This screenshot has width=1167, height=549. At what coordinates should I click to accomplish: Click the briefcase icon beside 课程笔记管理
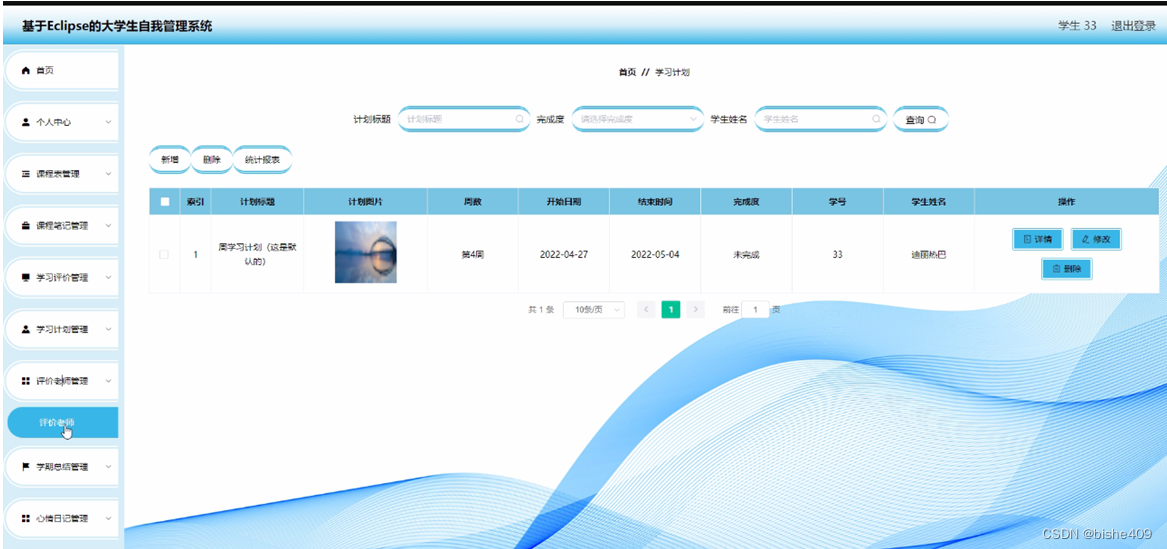[26, 226]
